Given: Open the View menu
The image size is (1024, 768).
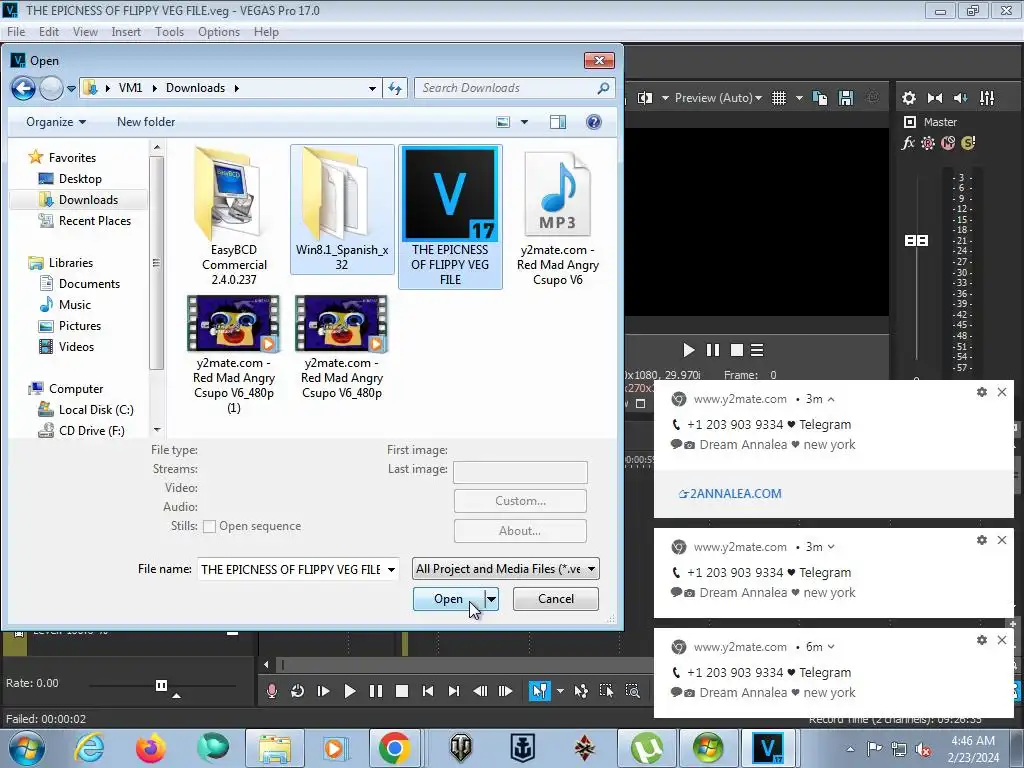Looking at the screenshot, I should pos(85,32).
